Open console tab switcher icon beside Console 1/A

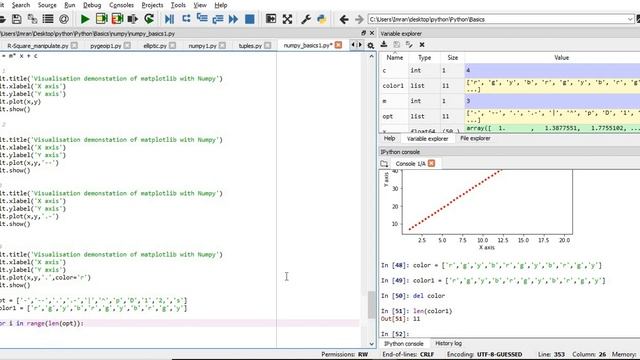pyautogui.click(x=384, y=164)
